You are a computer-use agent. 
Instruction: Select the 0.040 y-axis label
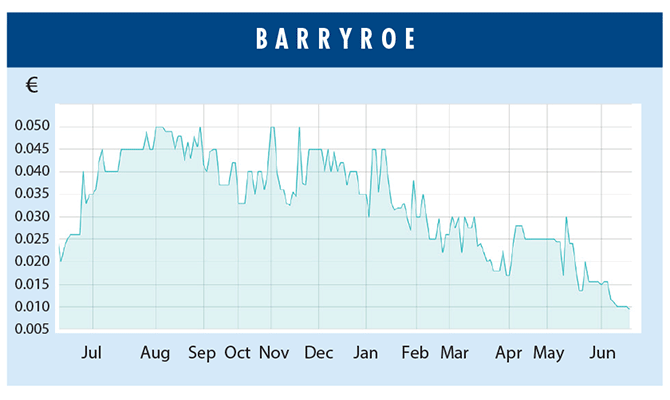point(32,171)
